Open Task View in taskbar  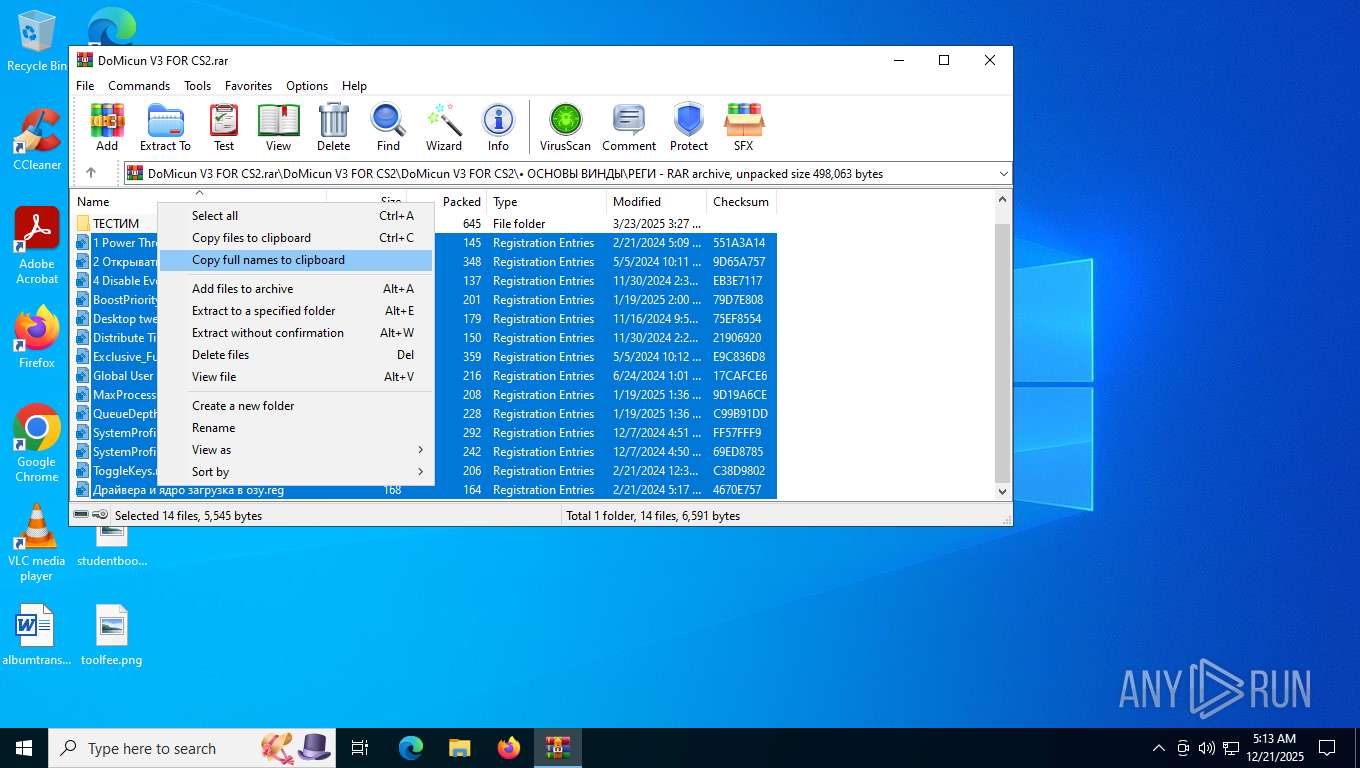[360, 748]
